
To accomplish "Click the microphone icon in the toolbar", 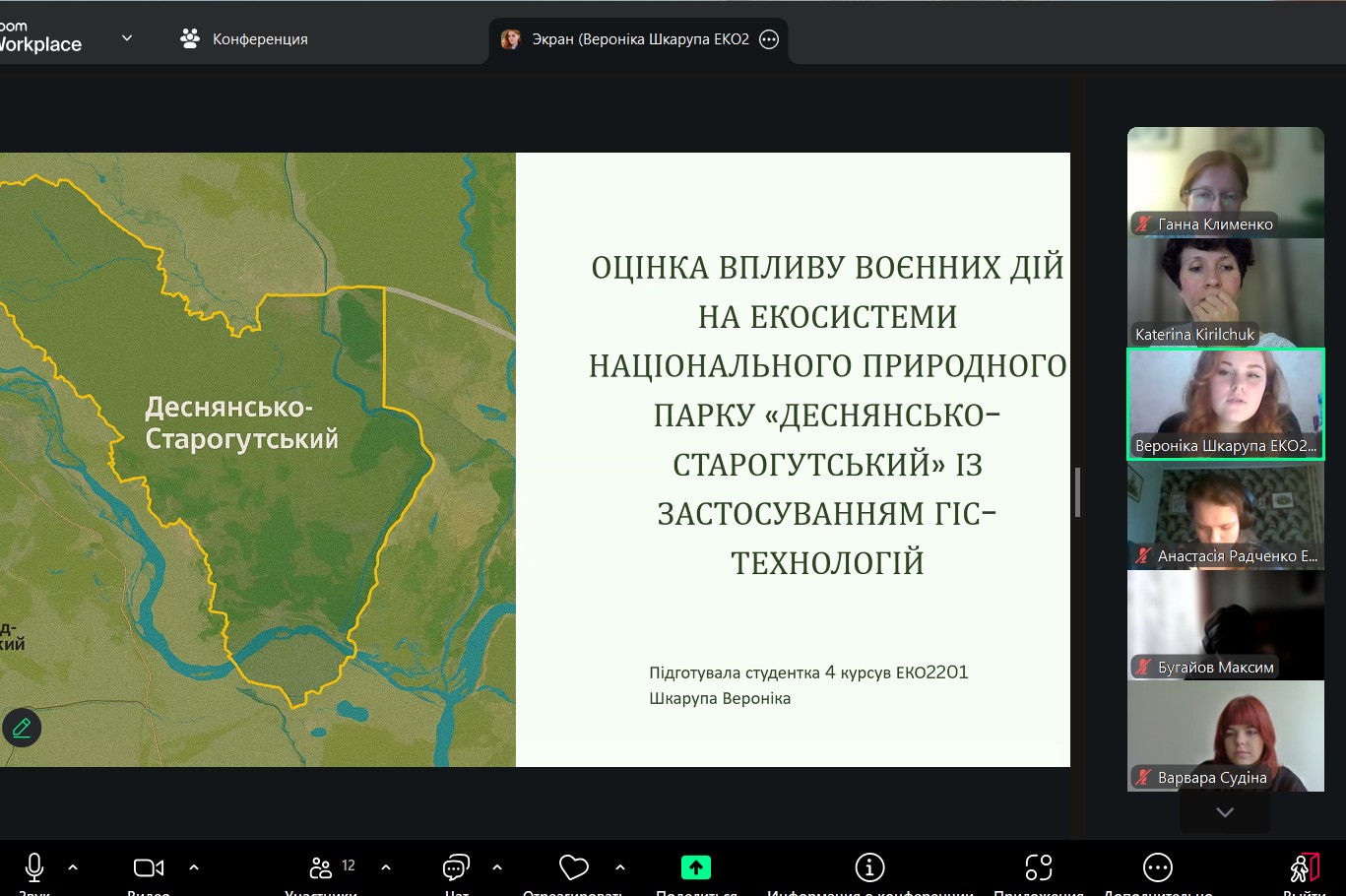I will click(x=34, y=867).
